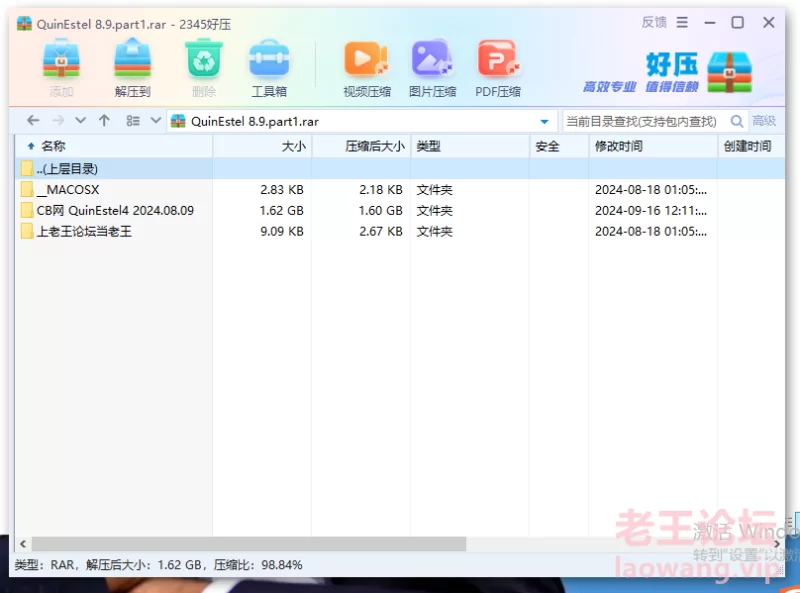
Task: Click the 9.09 KB size cell
Action: [x=282, y=232]
